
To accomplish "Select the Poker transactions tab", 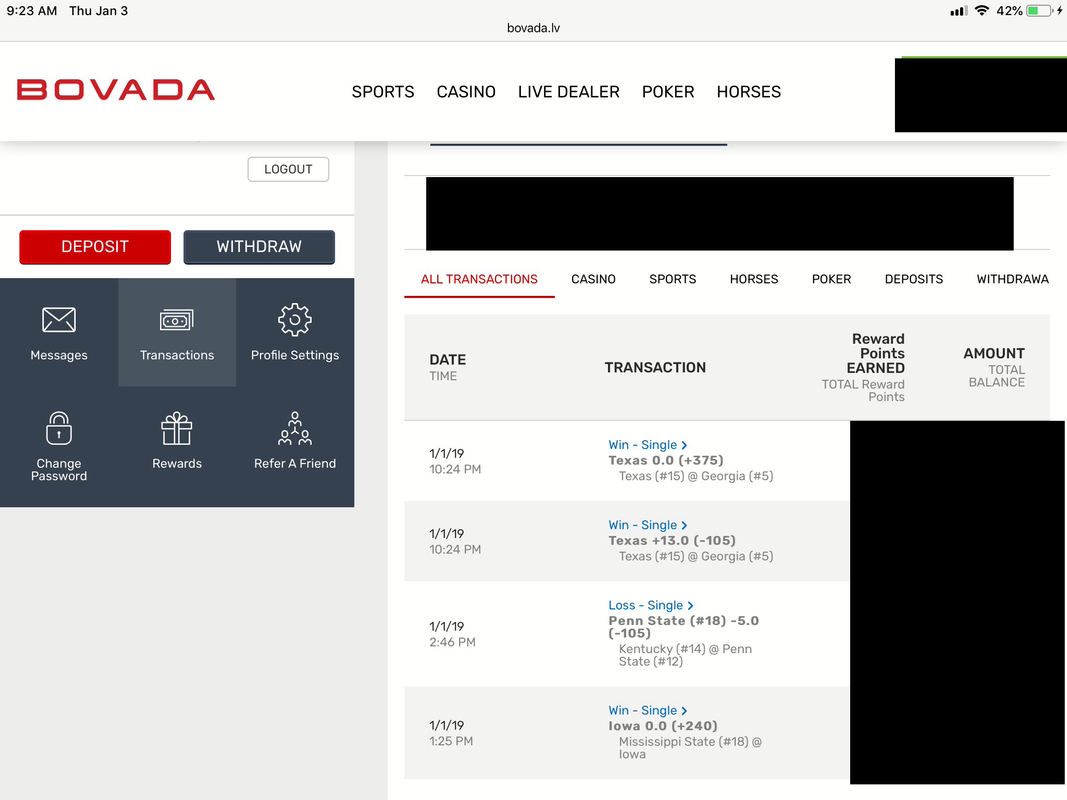I will [832, 279].
